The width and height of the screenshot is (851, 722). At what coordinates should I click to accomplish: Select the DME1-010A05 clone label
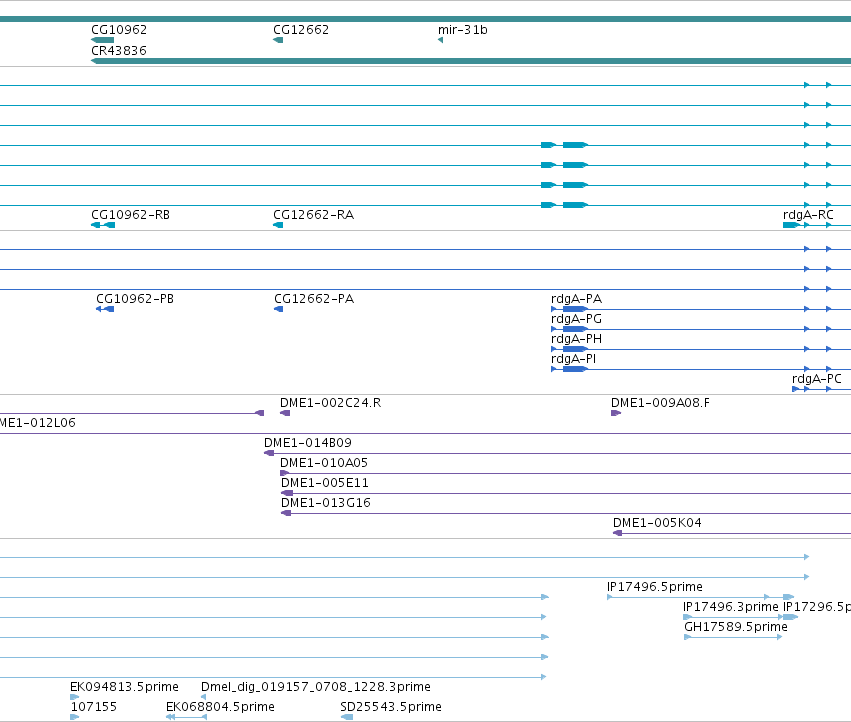click(323, 463)
